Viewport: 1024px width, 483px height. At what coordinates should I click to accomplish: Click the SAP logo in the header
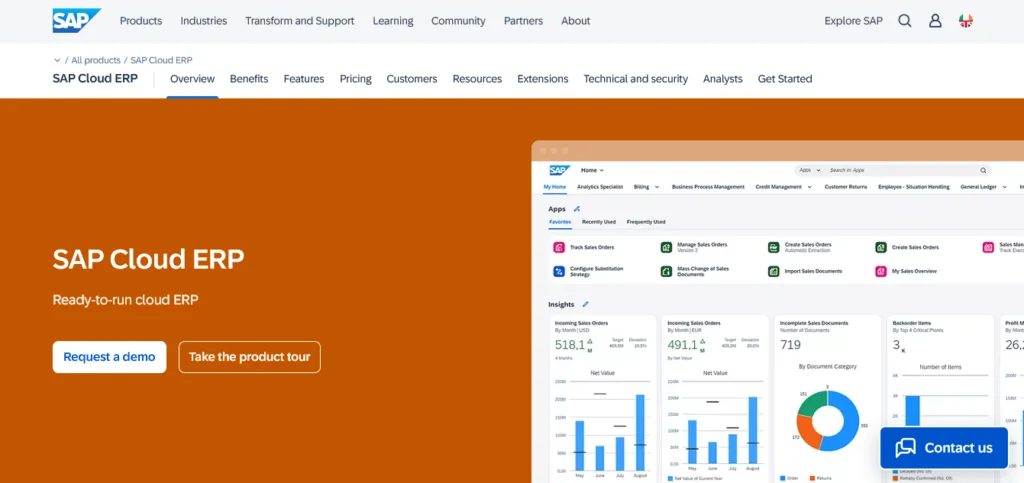pyautogui.click(x=76, y=20)
